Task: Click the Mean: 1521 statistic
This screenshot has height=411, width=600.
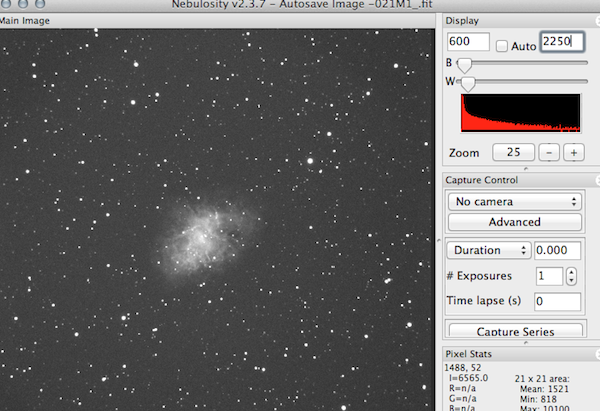Action: click(x=544, y=389)
